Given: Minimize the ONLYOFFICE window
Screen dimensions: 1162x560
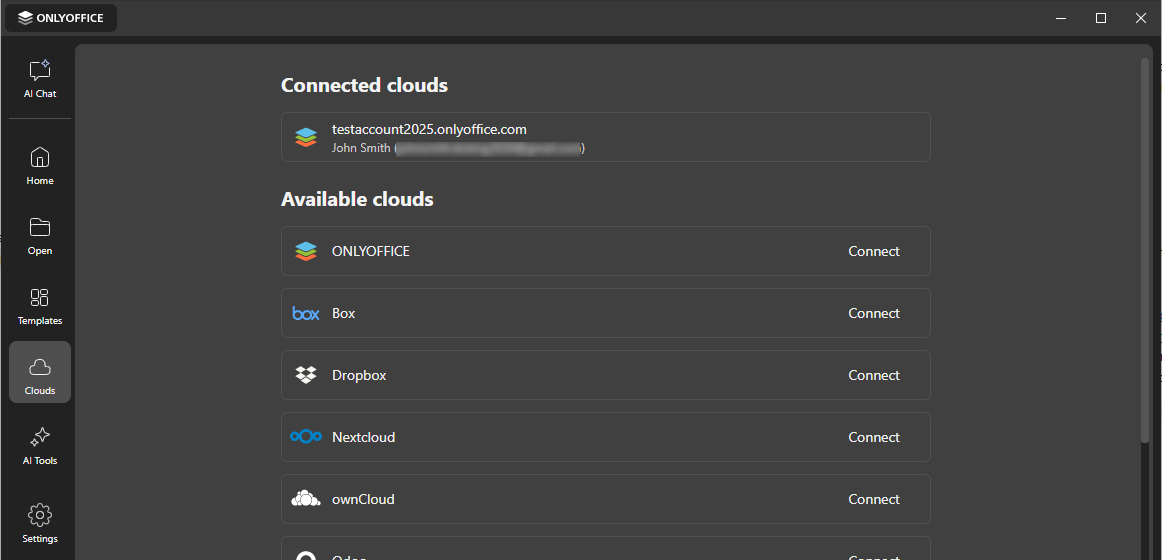Looking at the screenshot, I should [x=1061, y=18].
